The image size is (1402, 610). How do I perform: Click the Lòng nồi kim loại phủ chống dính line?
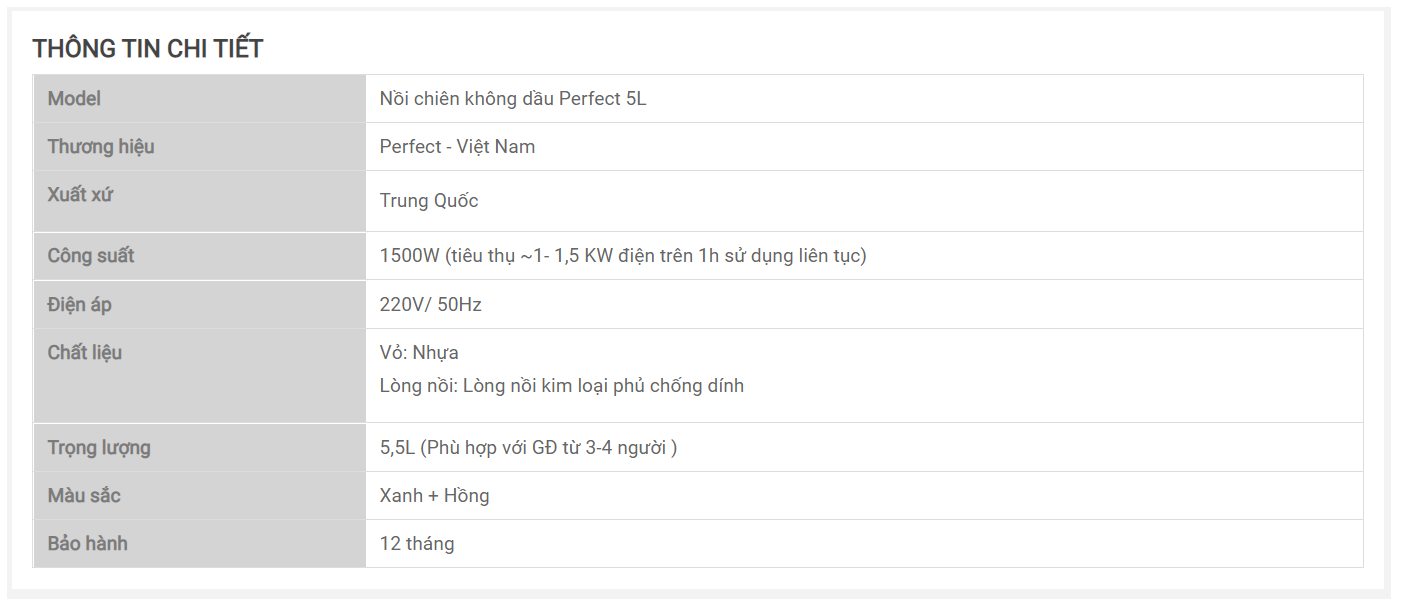click(x=562, y=386)
